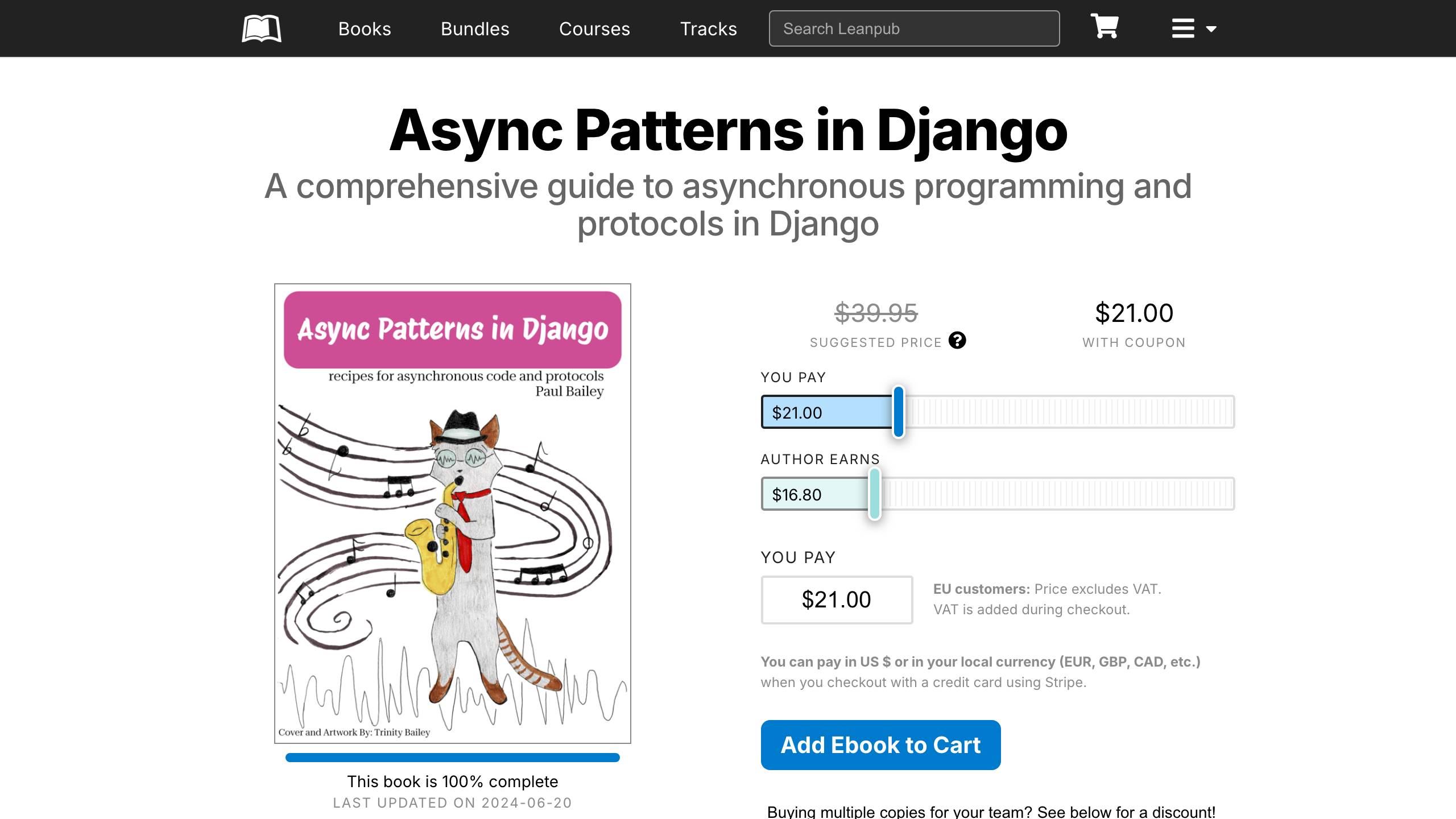Click the question mark icon beside Suggested Price

tap(957, 341)
